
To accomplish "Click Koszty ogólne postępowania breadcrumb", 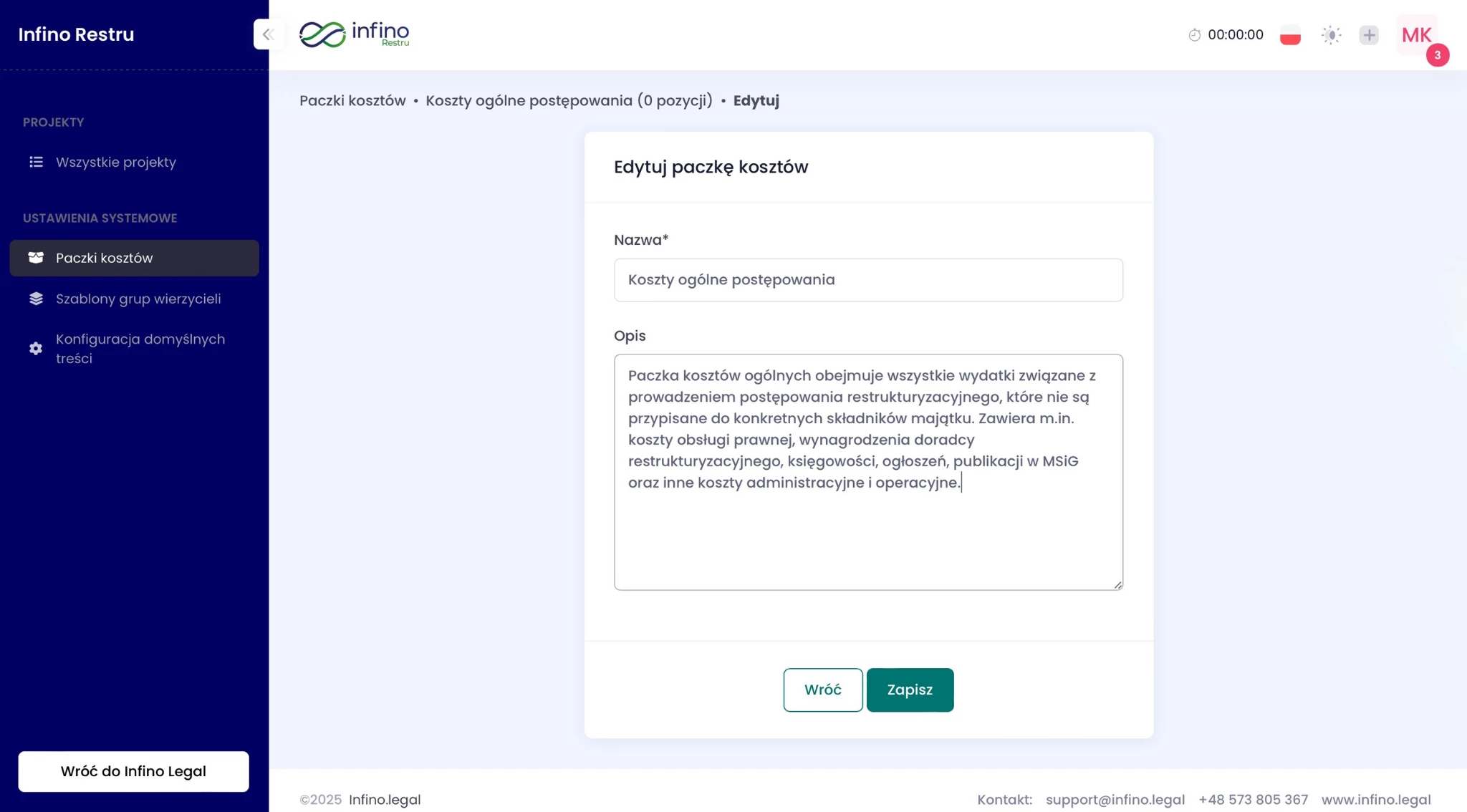I will pos(569,101).
